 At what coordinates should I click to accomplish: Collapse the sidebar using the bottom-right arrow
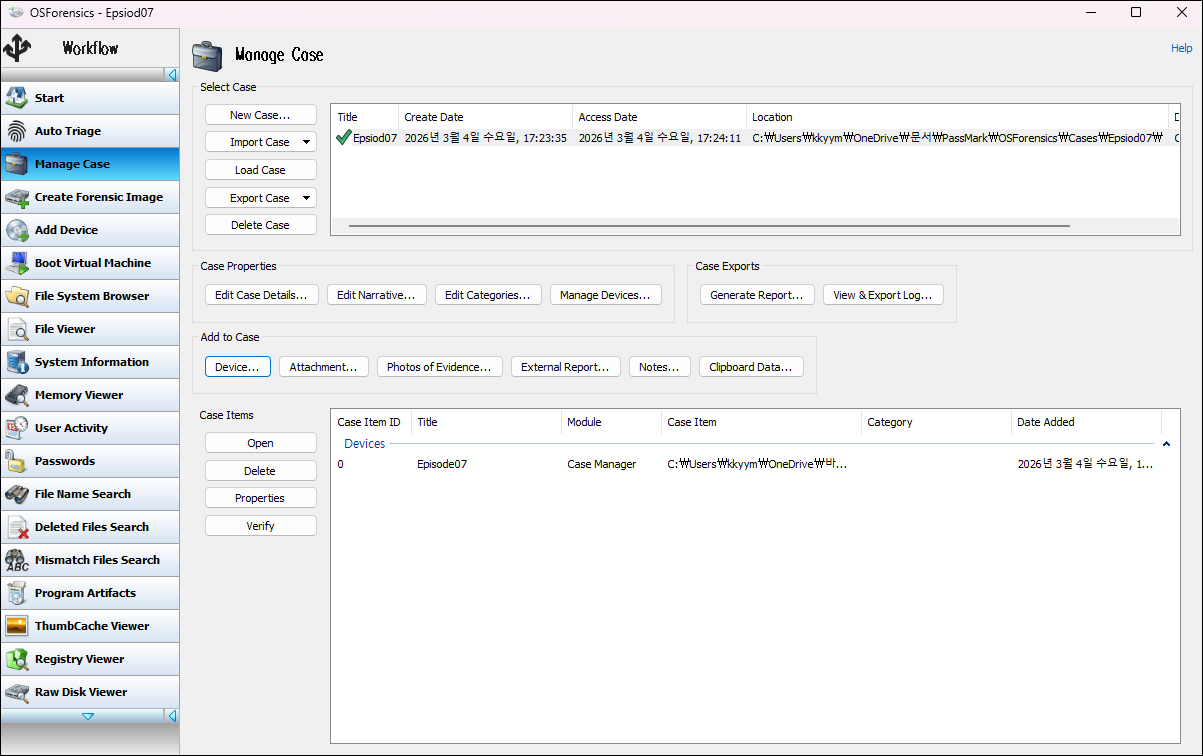pos(172,716)
